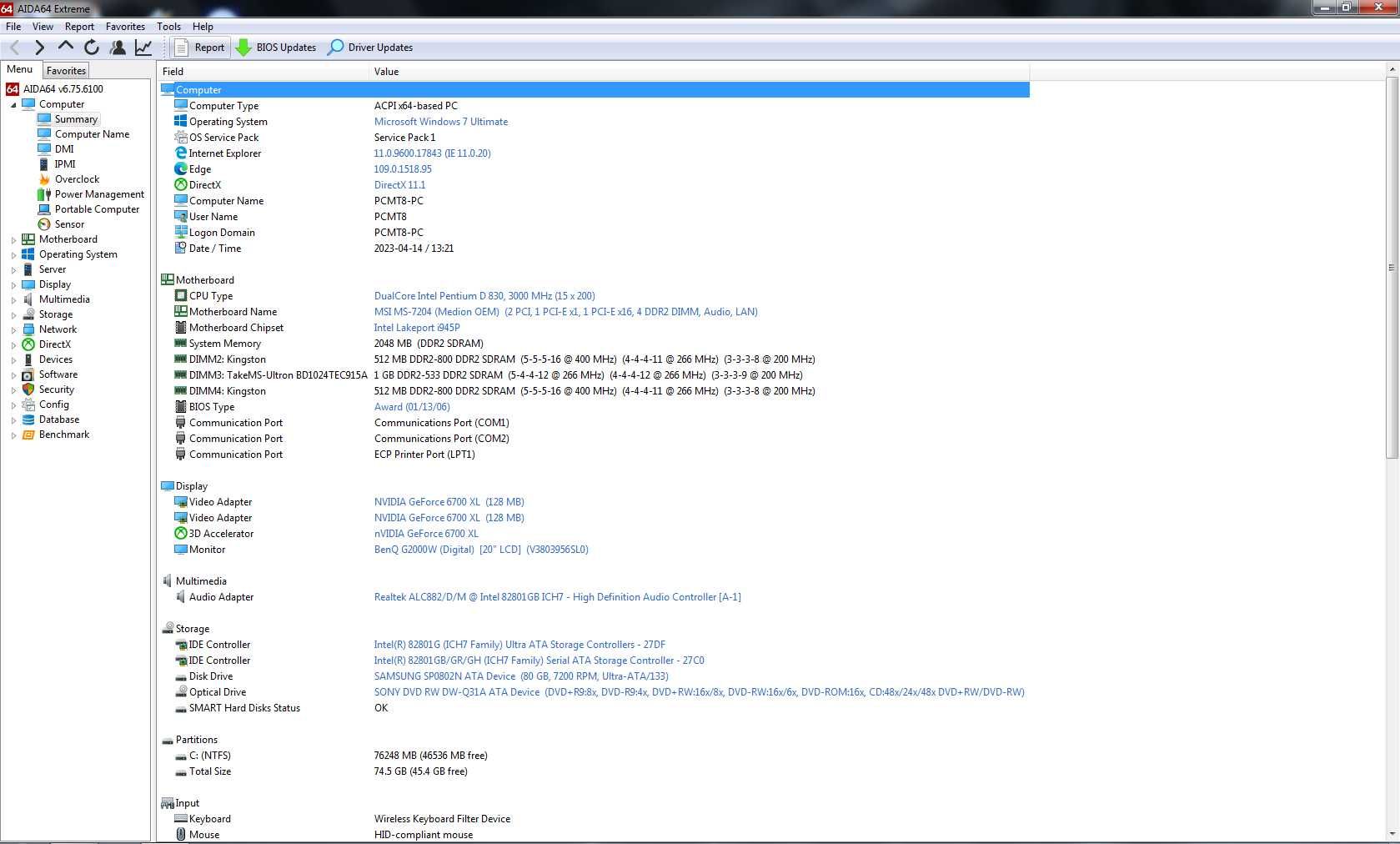Open DualCore Intel Pentium D 830 link
This screenshot has height=844, width=1400.
484,296
